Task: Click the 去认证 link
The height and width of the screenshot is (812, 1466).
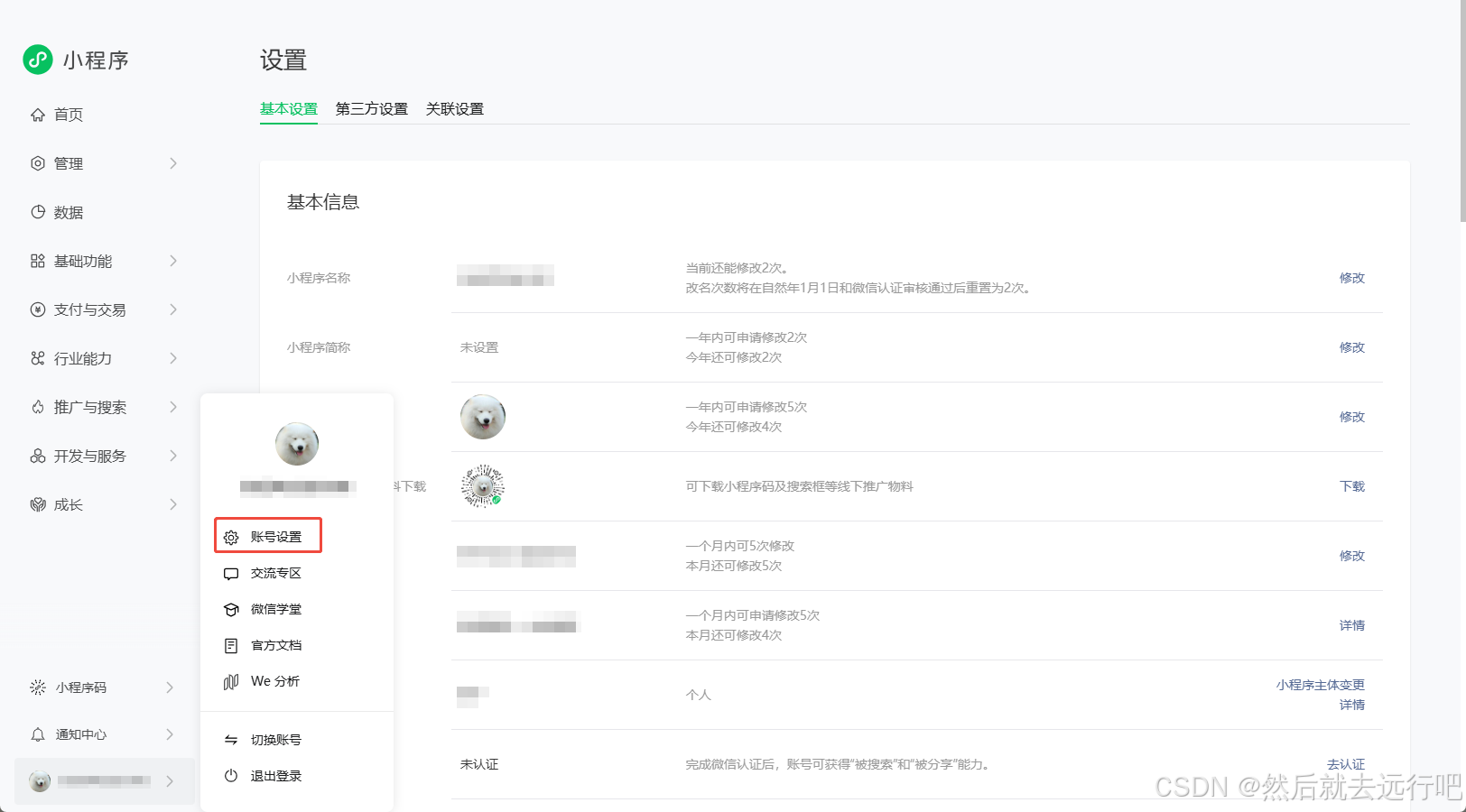Action: coord(1346,764)
